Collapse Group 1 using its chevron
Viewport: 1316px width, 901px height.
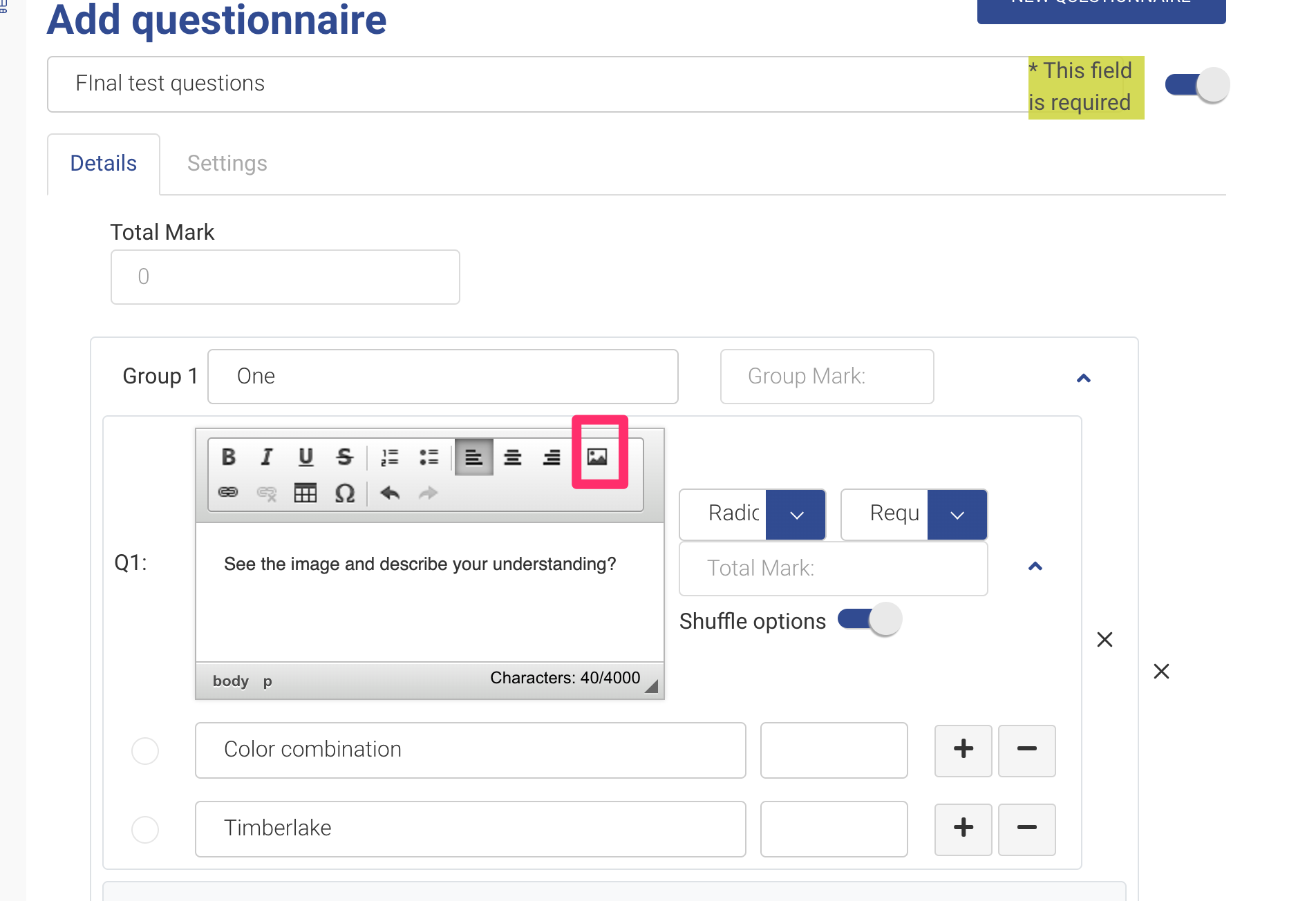point(1083,378)
